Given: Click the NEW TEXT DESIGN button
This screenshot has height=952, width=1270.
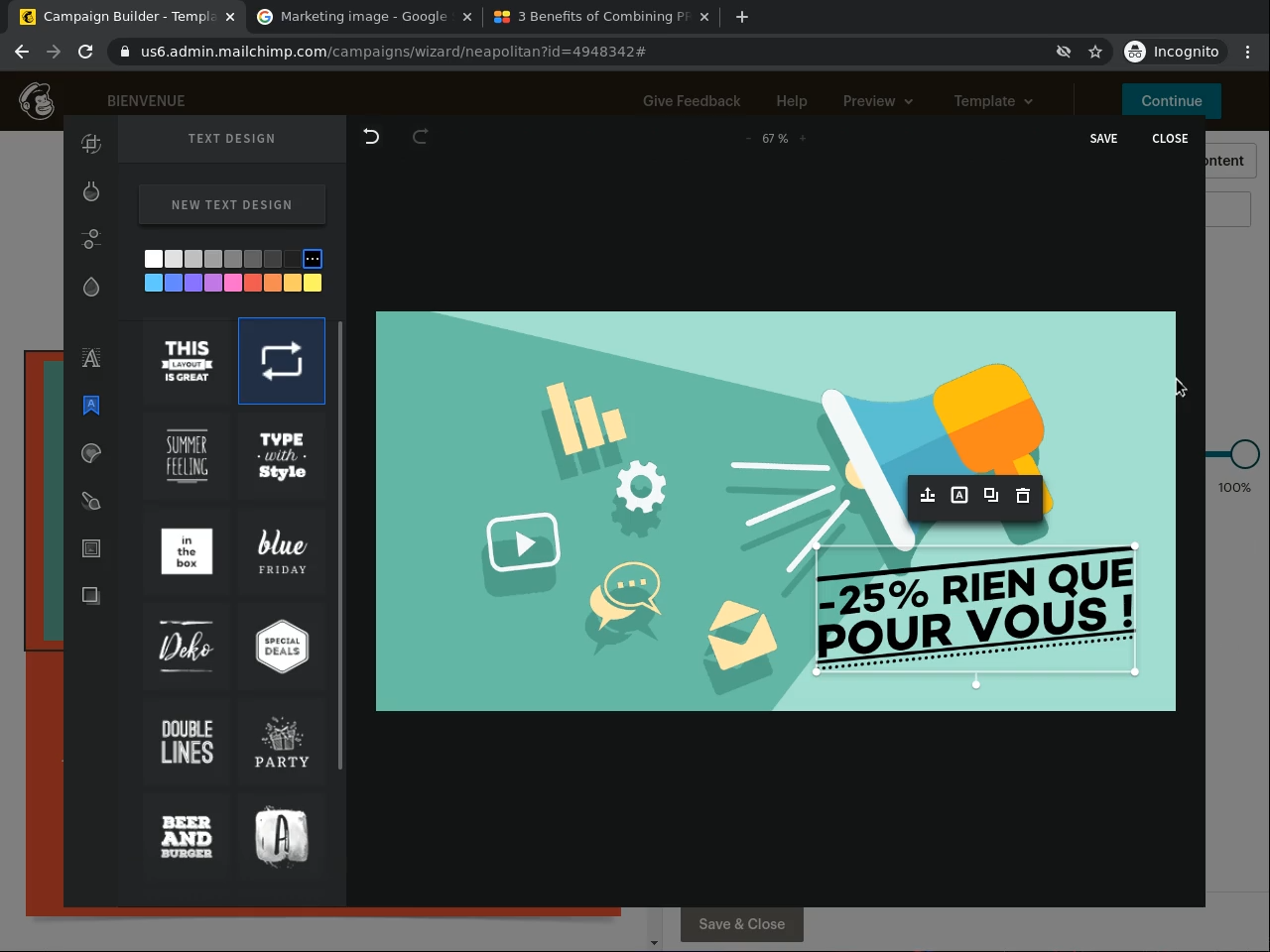Looking at the screenshot, I should (232, 205).
